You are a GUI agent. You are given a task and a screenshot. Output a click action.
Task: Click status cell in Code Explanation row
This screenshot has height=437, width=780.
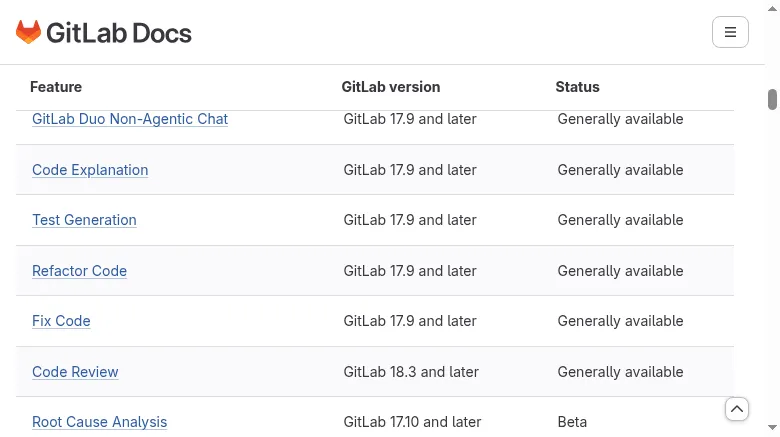620,170
